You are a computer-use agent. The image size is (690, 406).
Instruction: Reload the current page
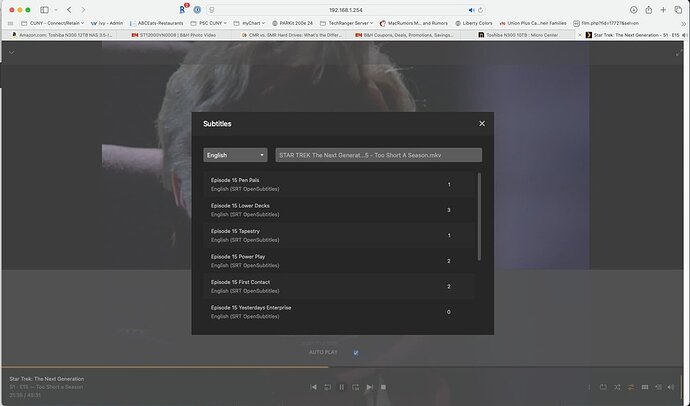[481, 10]
